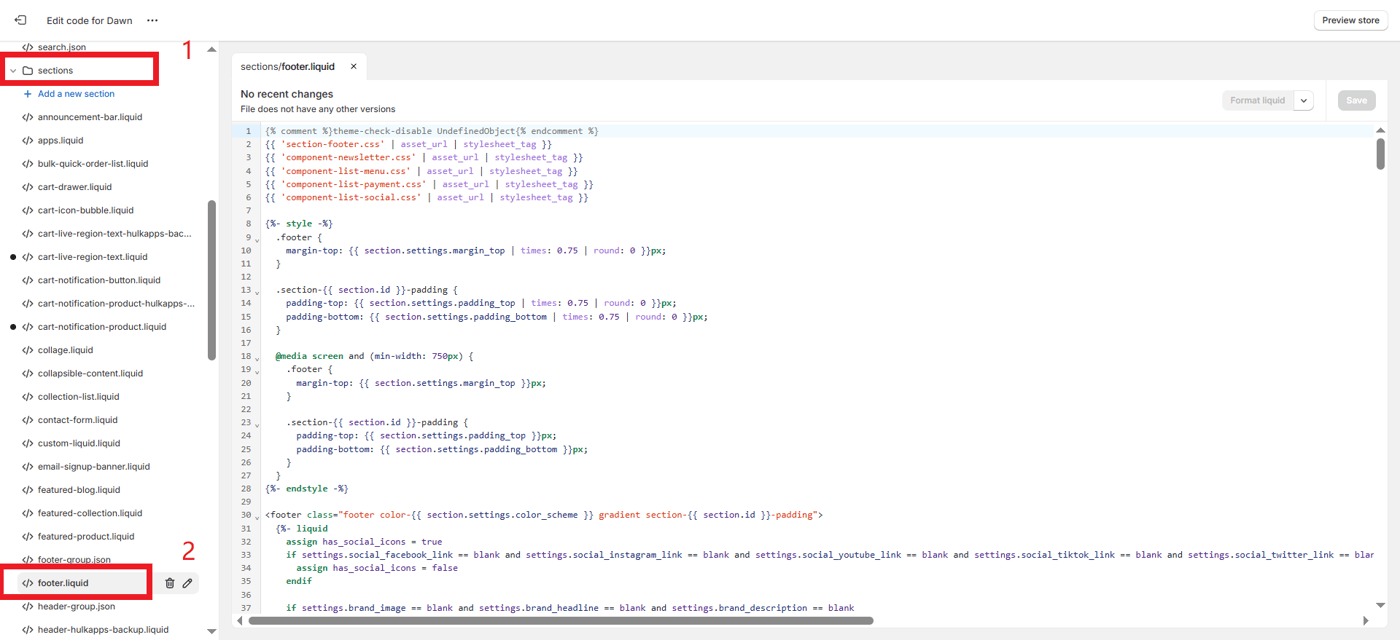Delete footer.liquid with the trash icon
1400x640 pixels.
[x=169, y=583]
